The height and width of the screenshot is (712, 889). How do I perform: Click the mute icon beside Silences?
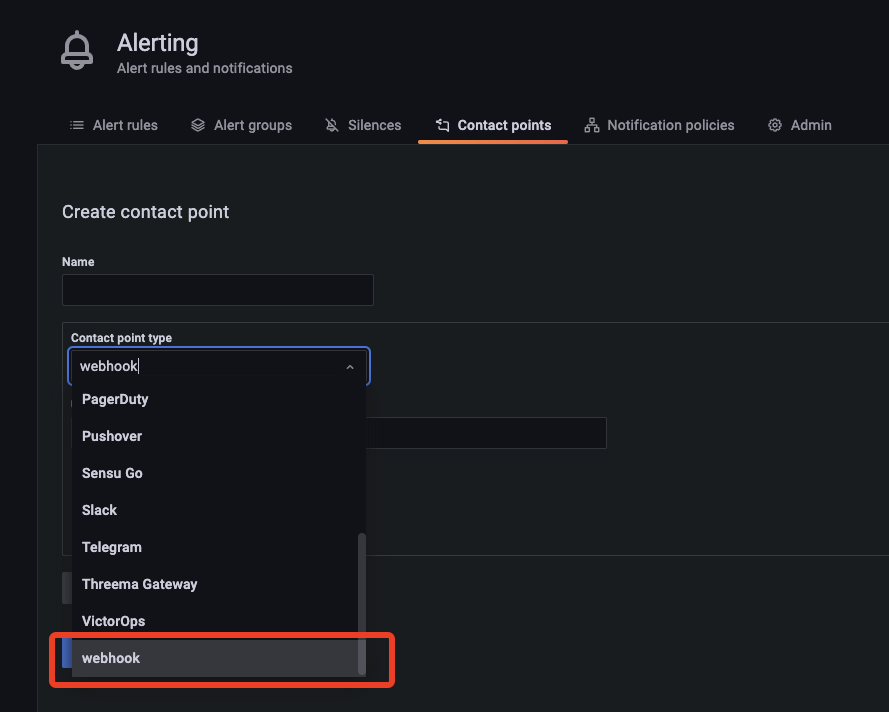click(x=330, y=124)
